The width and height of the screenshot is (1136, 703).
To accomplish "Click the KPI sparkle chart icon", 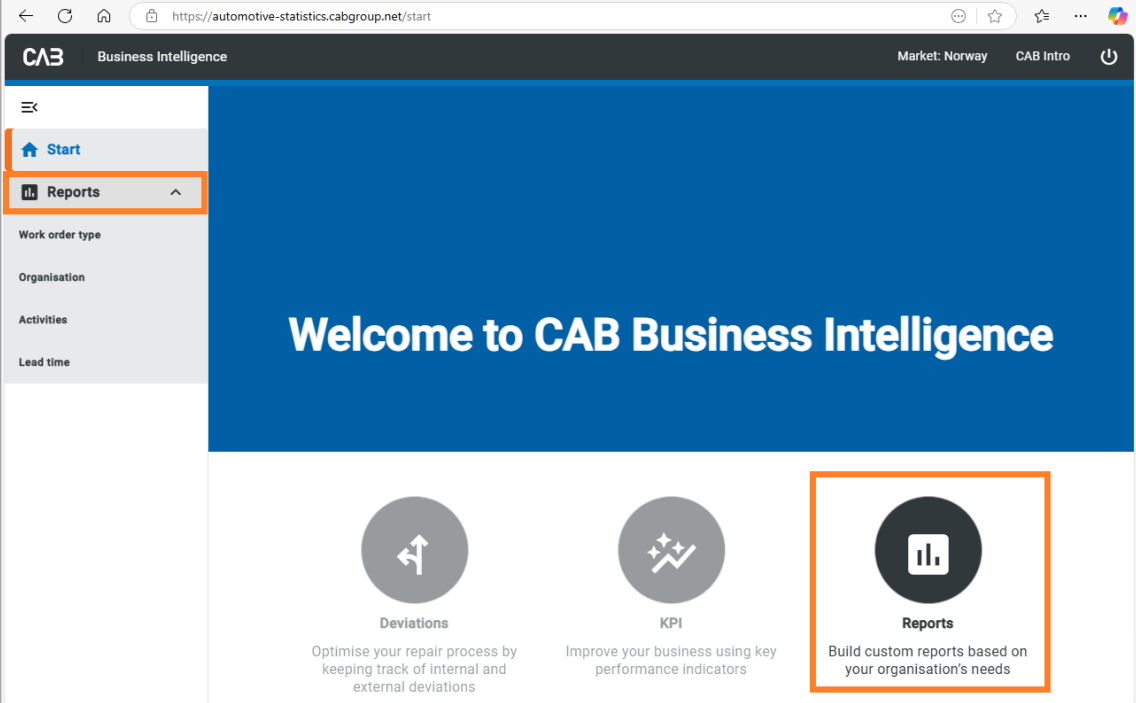I will 671,549.
